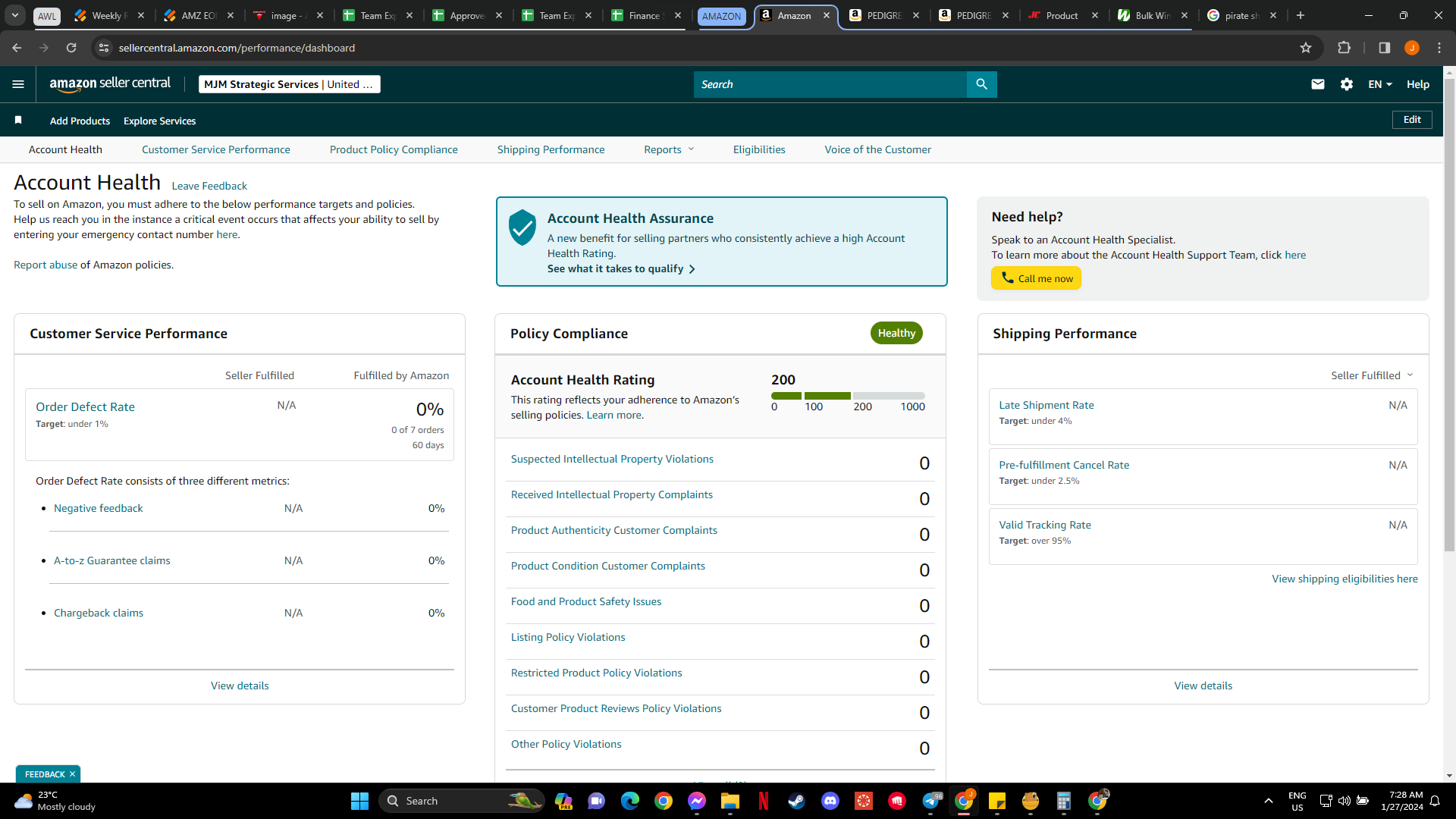Viewport: 1456px width, 819px height.
Task: Open the Chrome profile avatar
Action: click(1412, 48)
